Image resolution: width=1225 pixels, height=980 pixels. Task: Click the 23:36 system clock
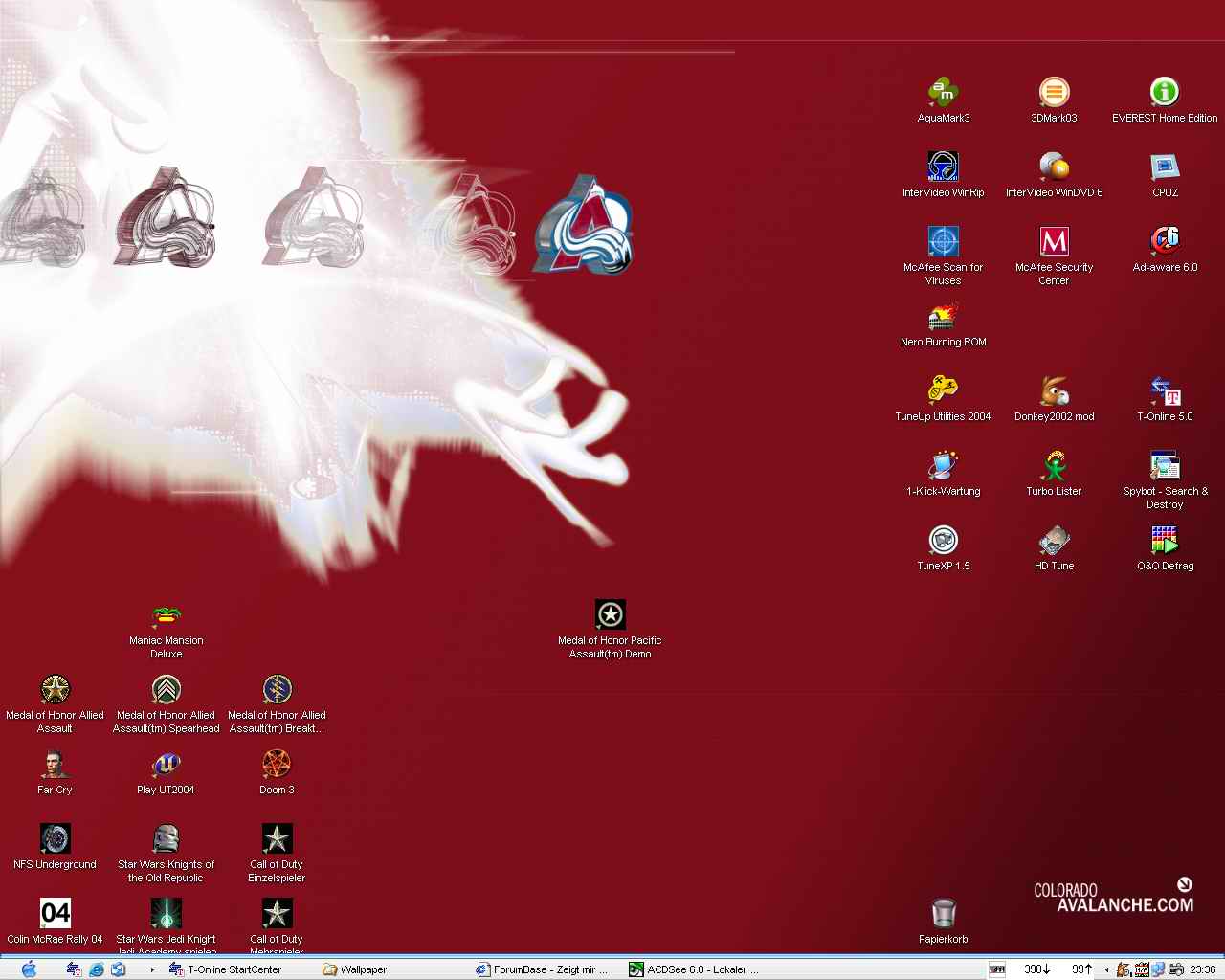click(x=1203, y=969)
